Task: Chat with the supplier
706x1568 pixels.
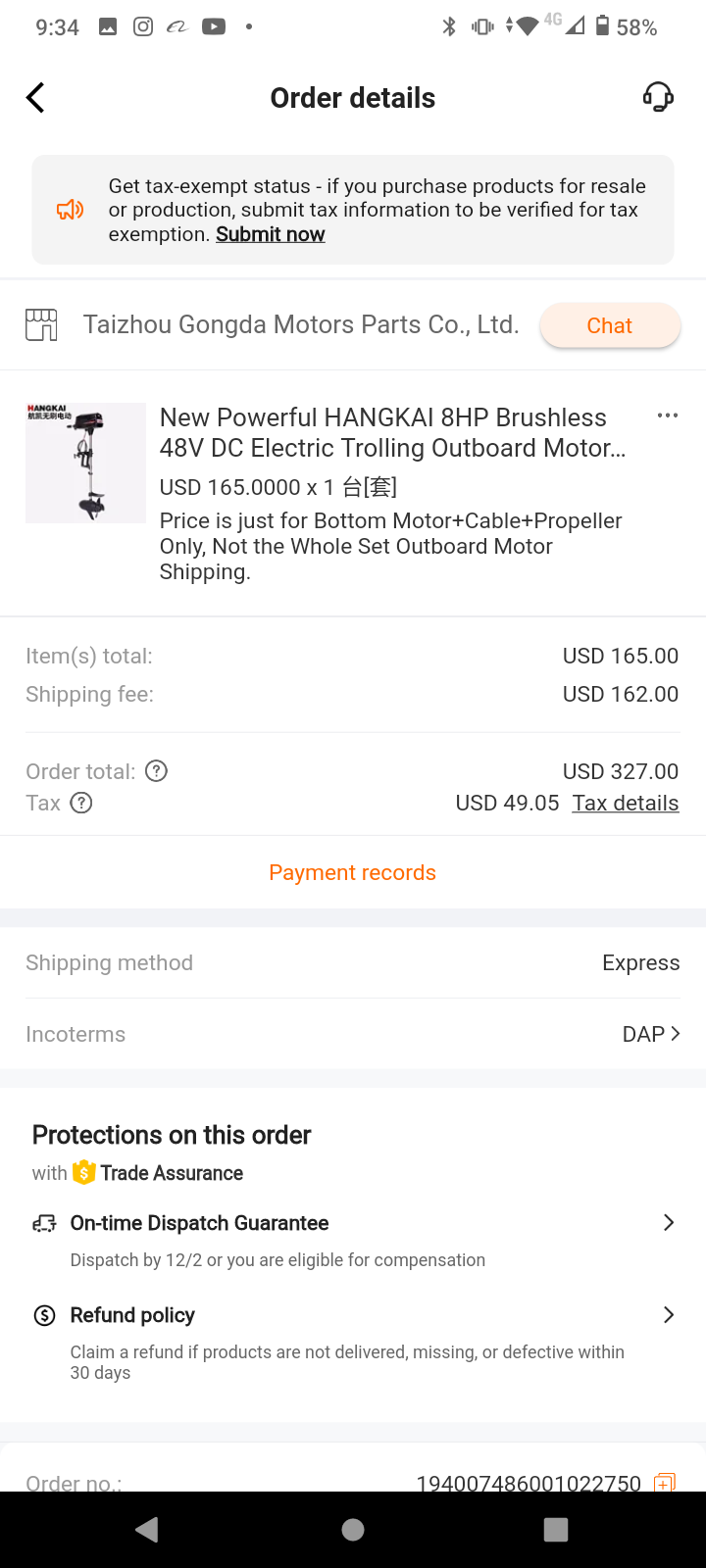Action: [609, 325]
